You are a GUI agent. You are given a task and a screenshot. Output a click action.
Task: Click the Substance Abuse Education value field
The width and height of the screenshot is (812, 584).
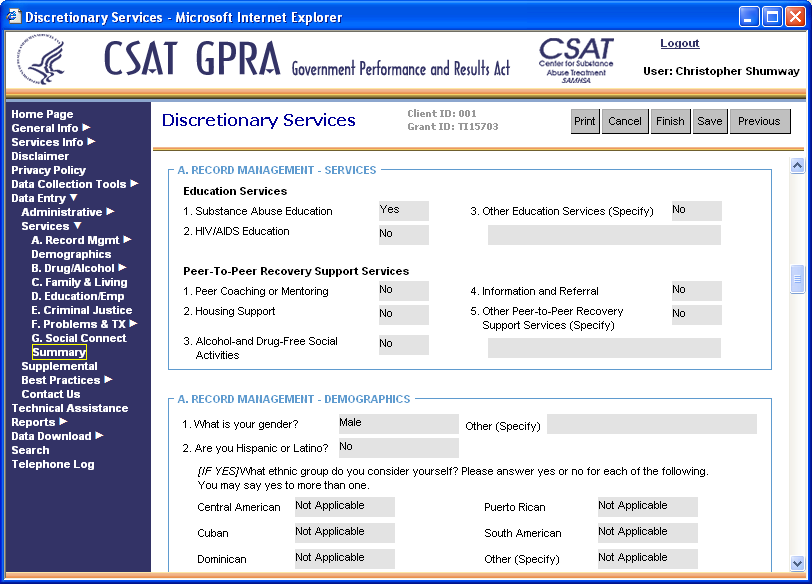pyautogui.click(x=403, y=210)
